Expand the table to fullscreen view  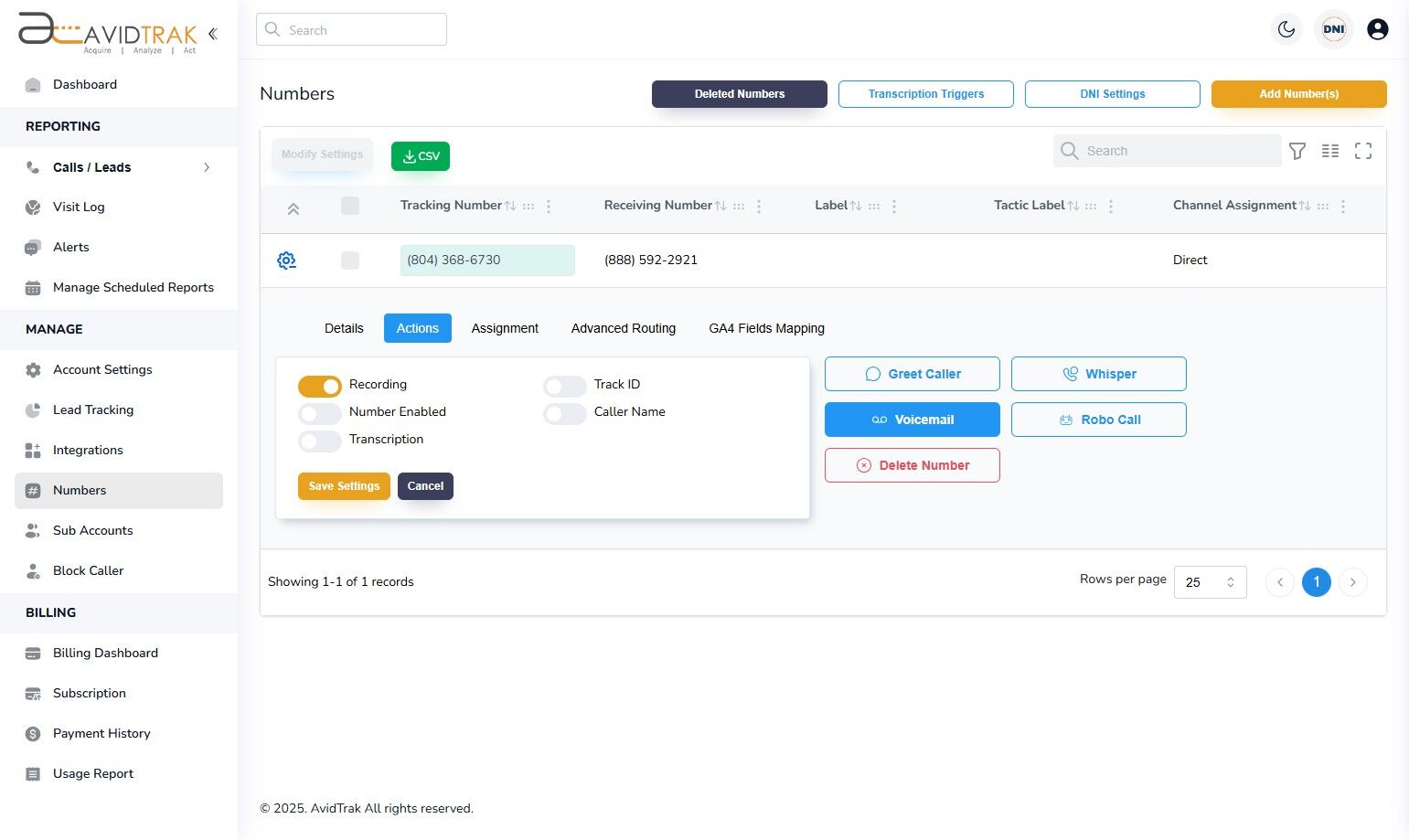tap(1363, 151)
